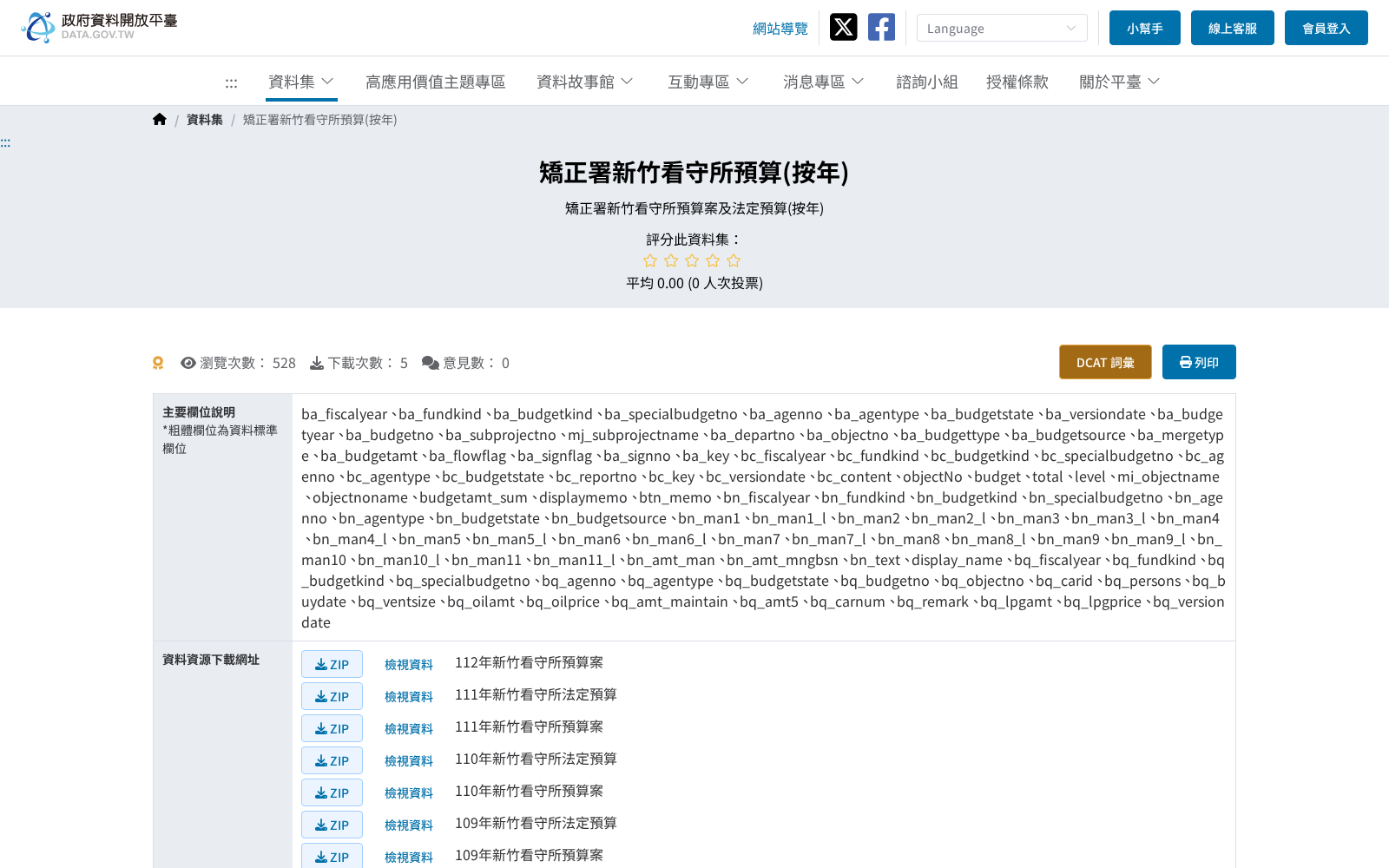Click 檢視資料 for 111年新竹看守所法定預算

[409, 696]
